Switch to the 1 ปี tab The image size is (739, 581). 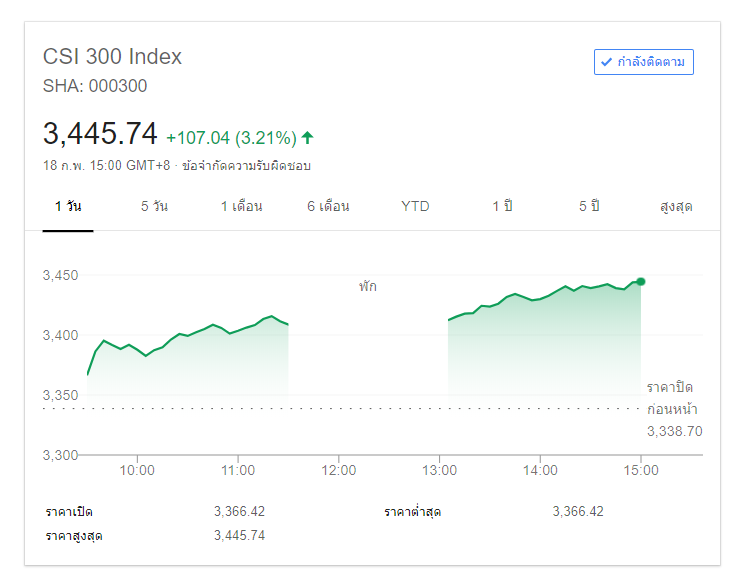[x=502, y=206]
